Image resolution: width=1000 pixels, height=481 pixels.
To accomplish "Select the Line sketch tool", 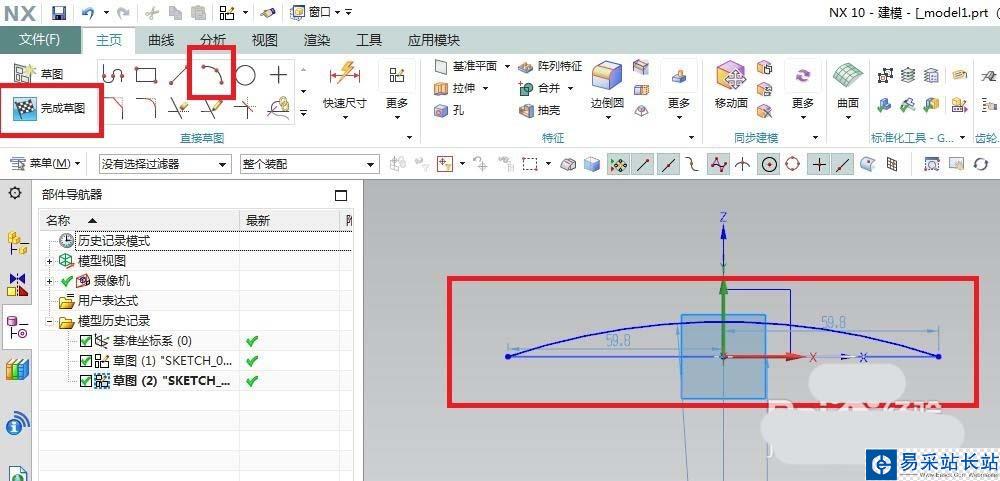I will click(x=178, y=75).
